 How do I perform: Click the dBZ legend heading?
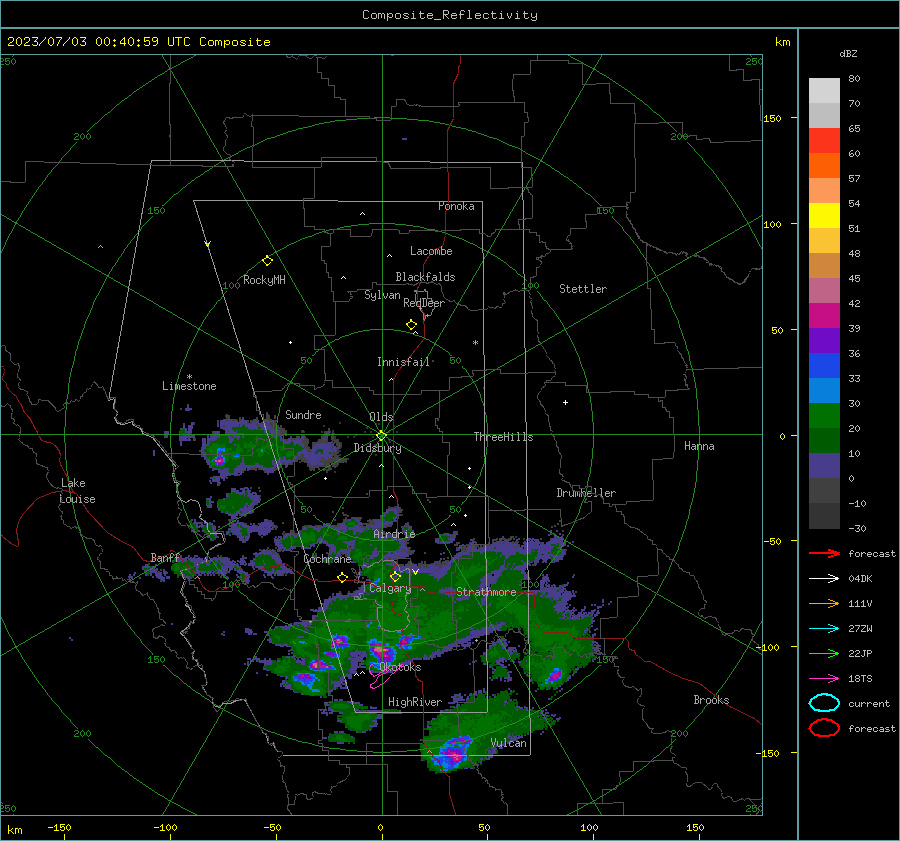(x=848, y=53)
